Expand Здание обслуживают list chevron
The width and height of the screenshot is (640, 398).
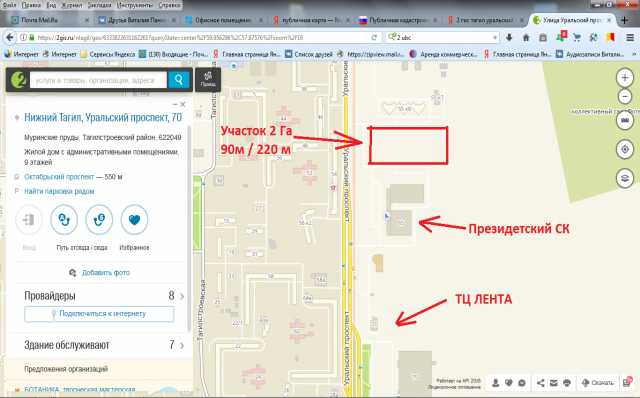(x=182, y=346)
